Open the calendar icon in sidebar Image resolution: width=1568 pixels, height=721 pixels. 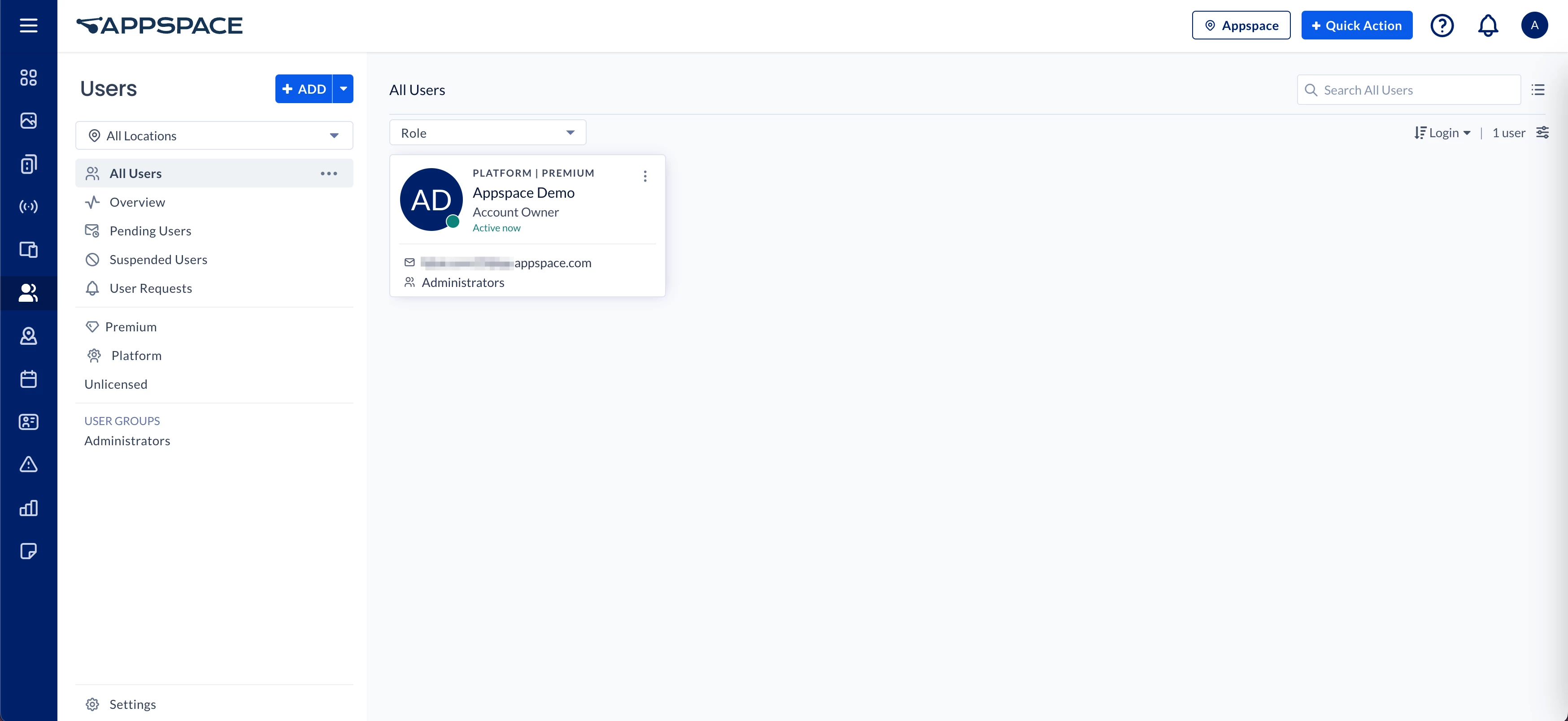pos(28,379)
